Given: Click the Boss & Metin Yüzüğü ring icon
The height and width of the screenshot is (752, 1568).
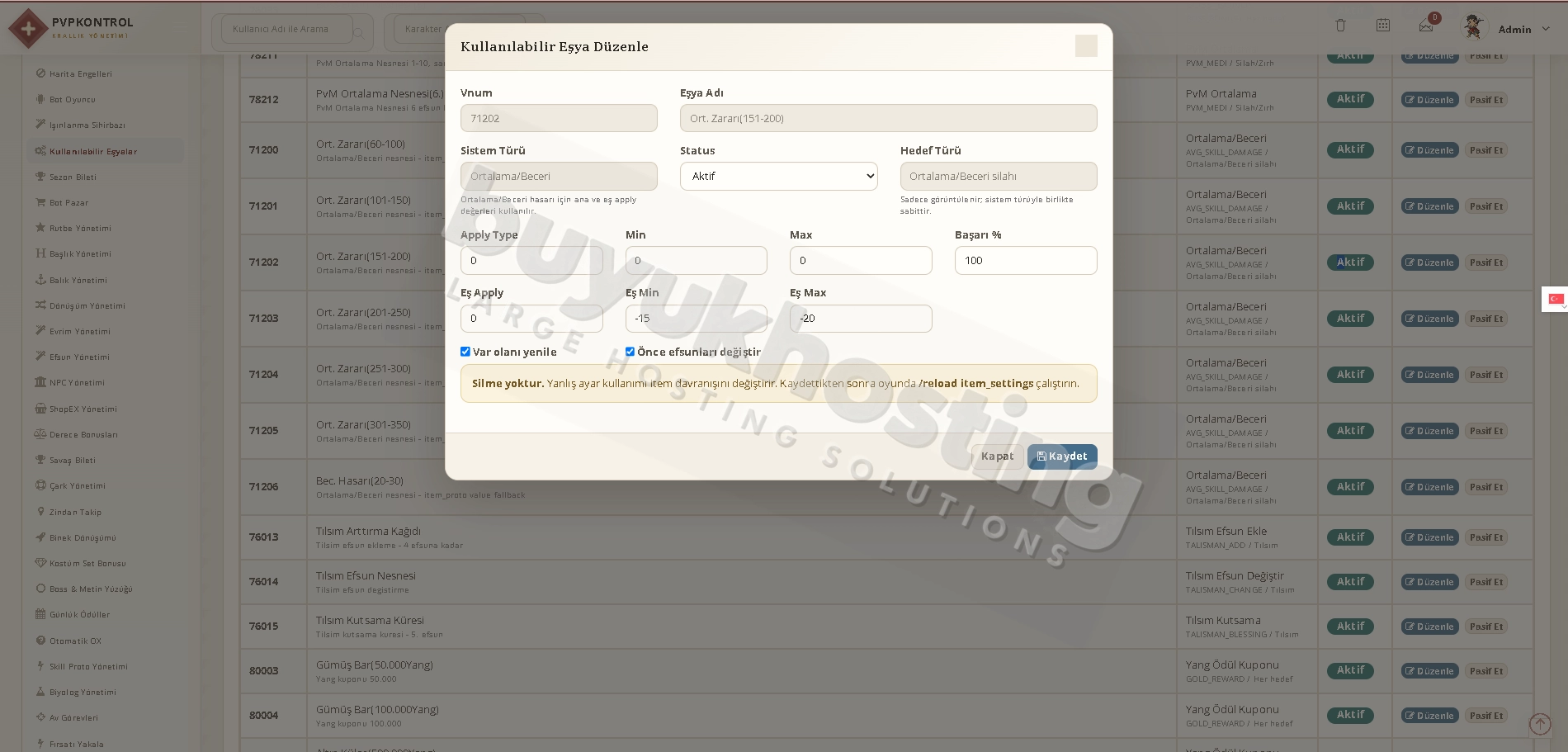Looking at the screenshot, I should pos(40,589).
